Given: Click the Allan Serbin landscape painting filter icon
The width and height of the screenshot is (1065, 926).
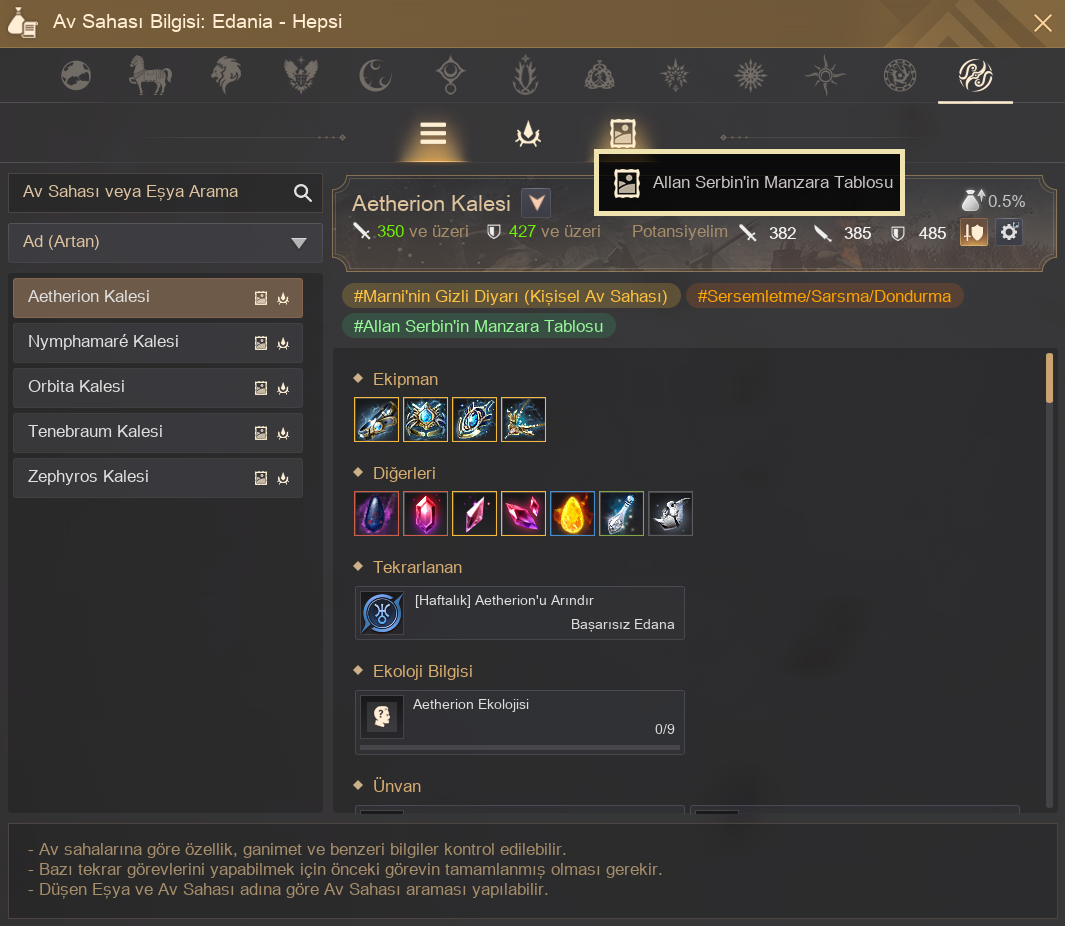Looking at the screenshot, I should 622,133.
